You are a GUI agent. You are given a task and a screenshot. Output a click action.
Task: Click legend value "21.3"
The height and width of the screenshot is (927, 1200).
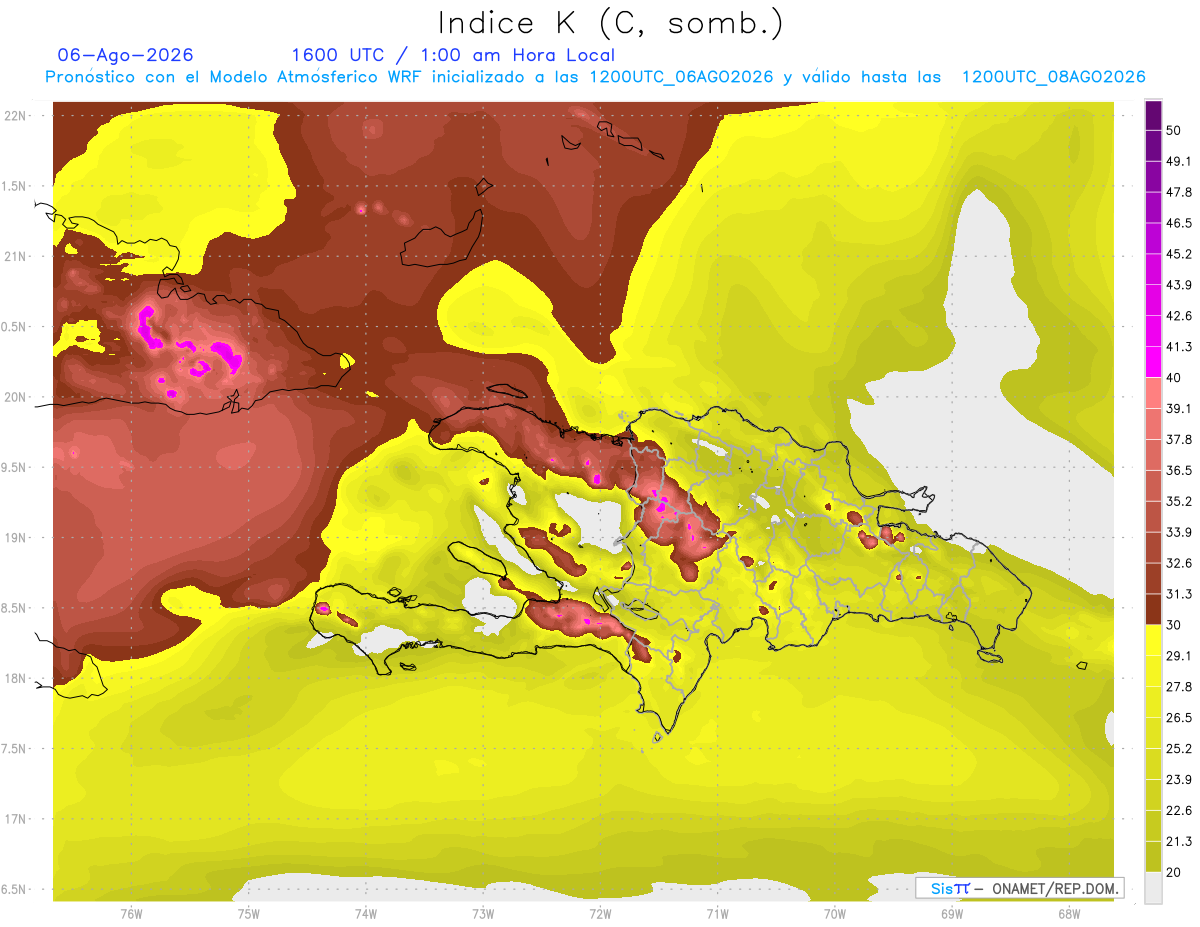[1179, 841]
